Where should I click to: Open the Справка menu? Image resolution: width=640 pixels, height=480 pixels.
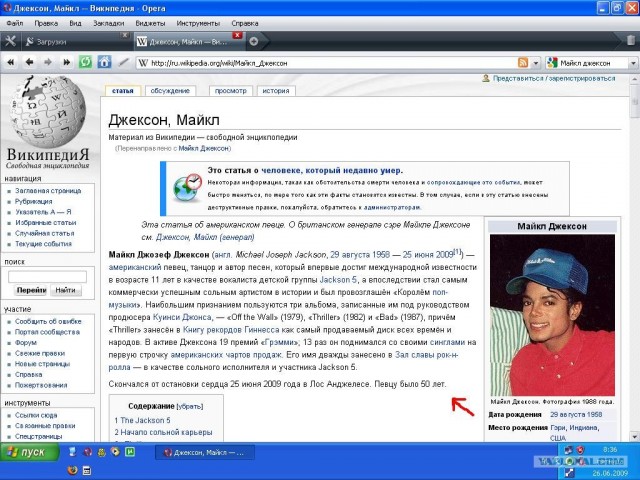245,23
